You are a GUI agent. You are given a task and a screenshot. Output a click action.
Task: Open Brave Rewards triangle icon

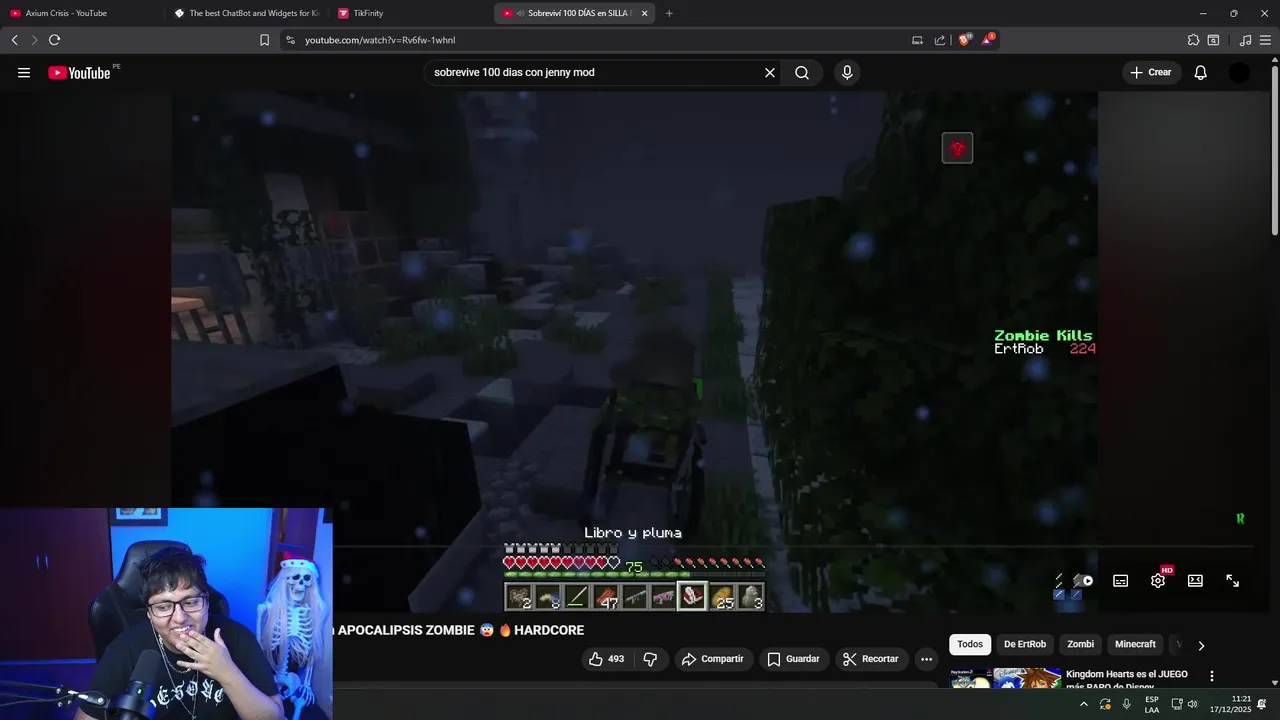(x=988, y=40)
